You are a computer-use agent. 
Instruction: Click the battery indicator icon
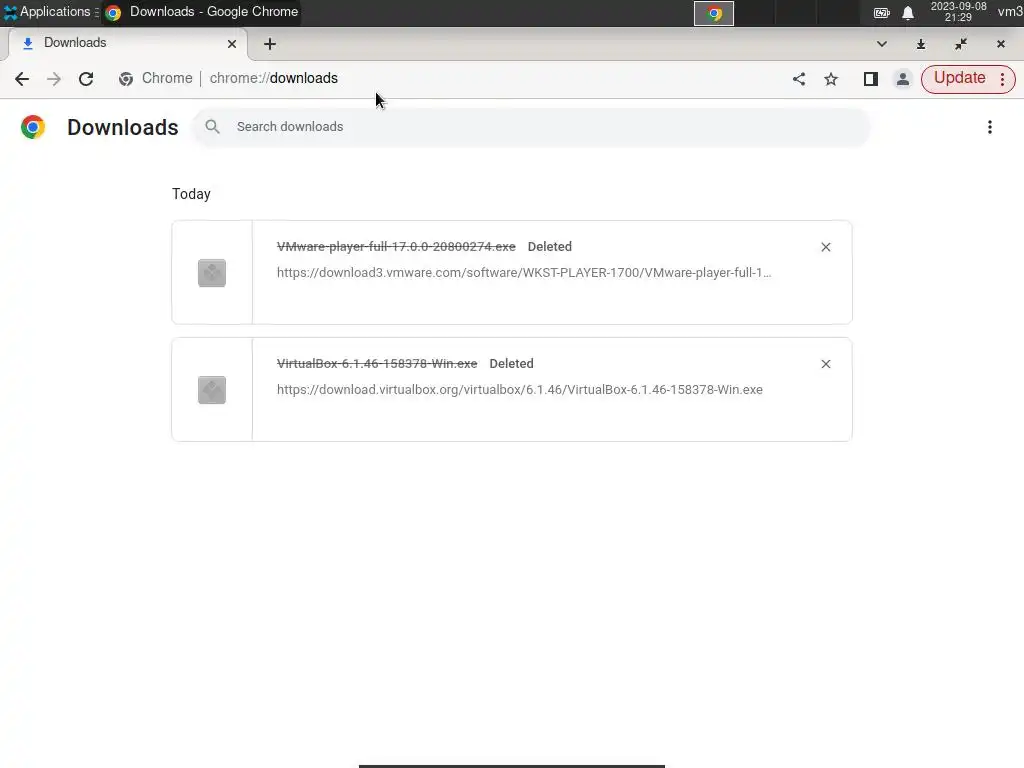[x=882, y=13]
